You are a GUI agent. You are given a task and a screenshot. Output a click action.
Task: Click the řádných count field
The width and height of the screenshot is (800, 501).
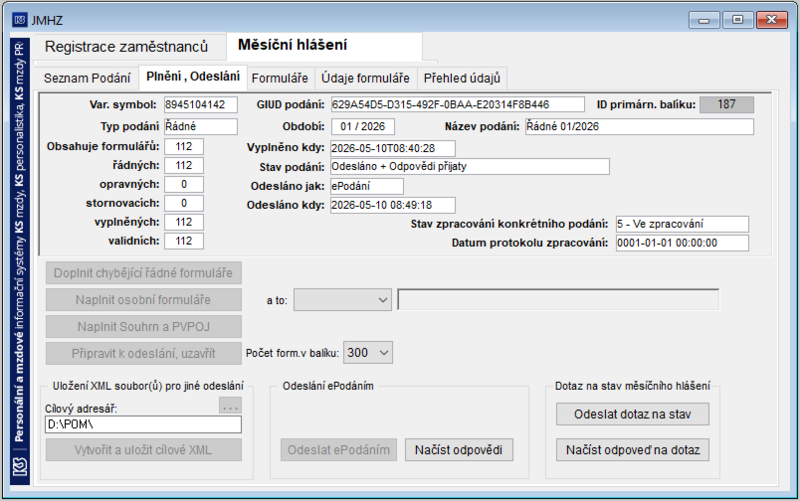(x=184, y=165)
